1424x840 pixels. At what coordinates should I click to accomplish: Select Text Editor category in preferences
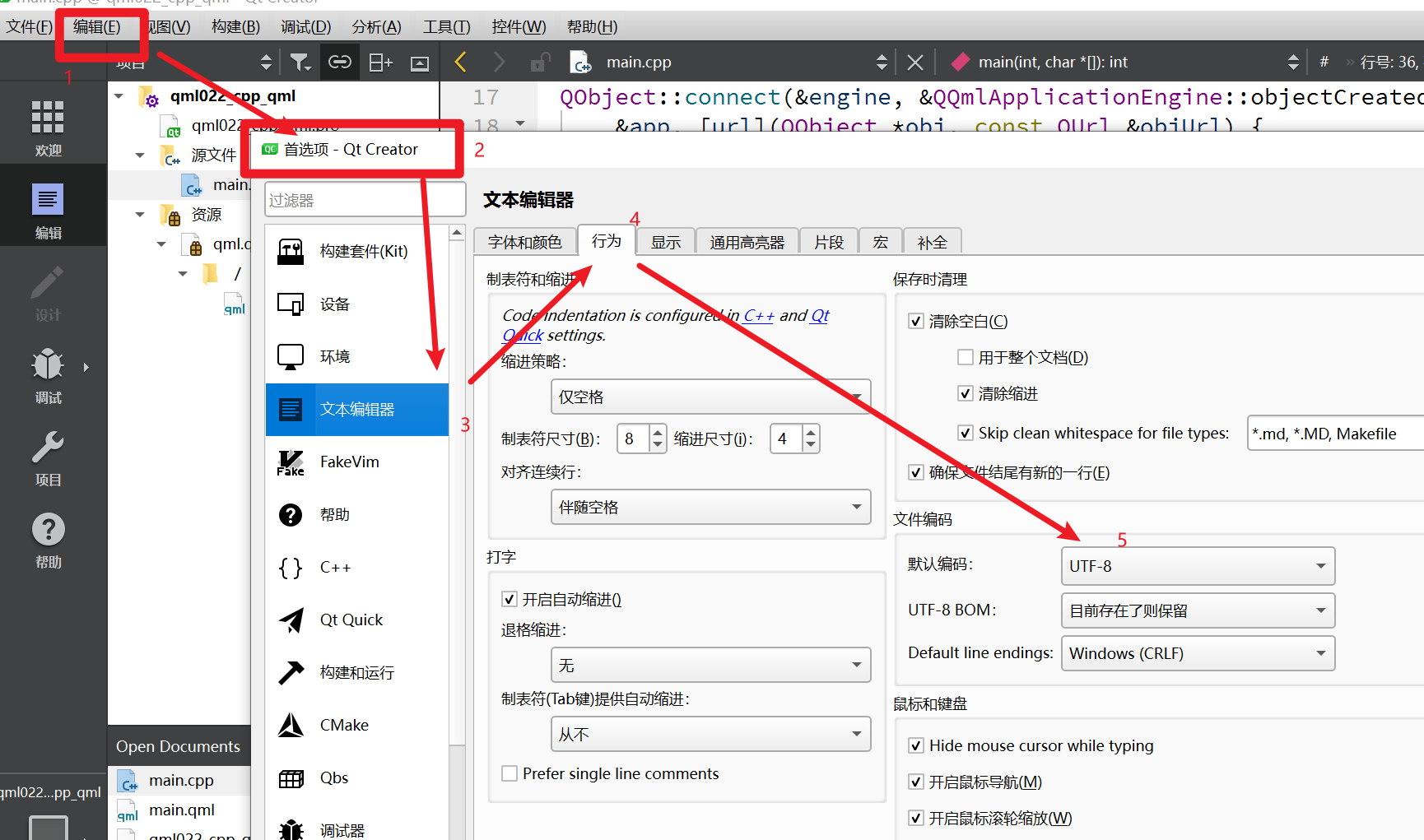357,409
